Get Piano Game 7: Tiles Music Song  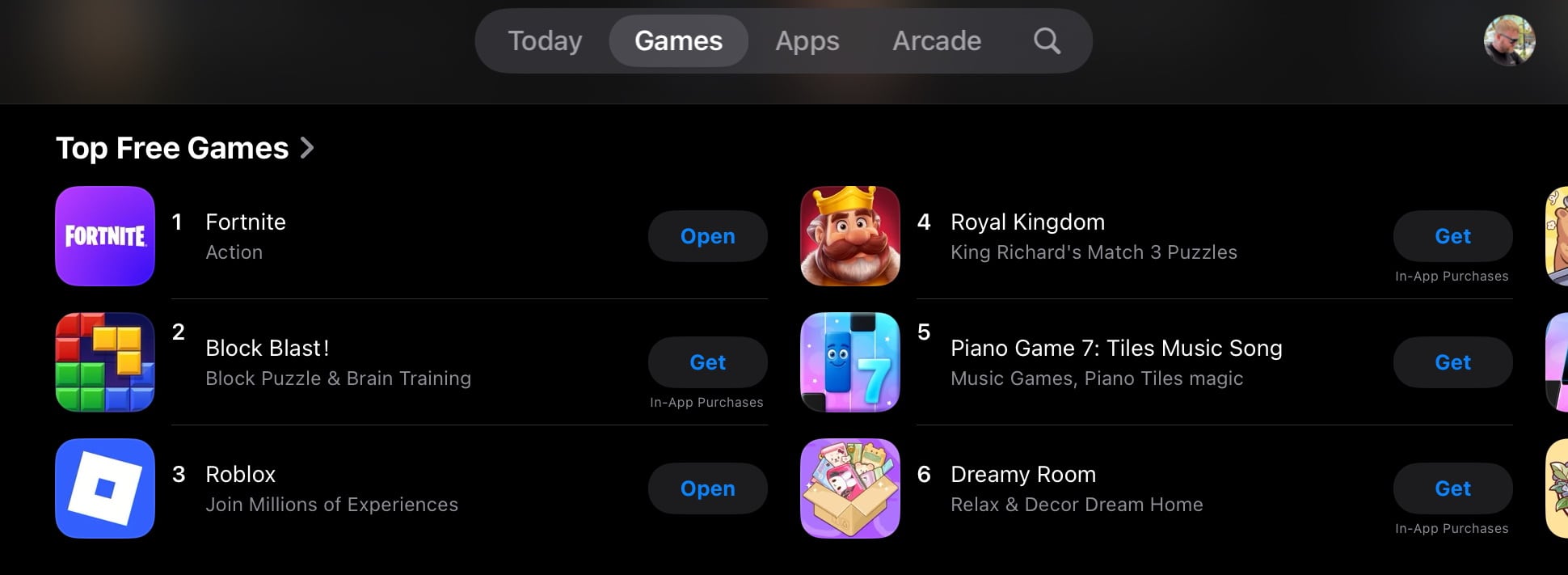click(x=1453, y=362)
